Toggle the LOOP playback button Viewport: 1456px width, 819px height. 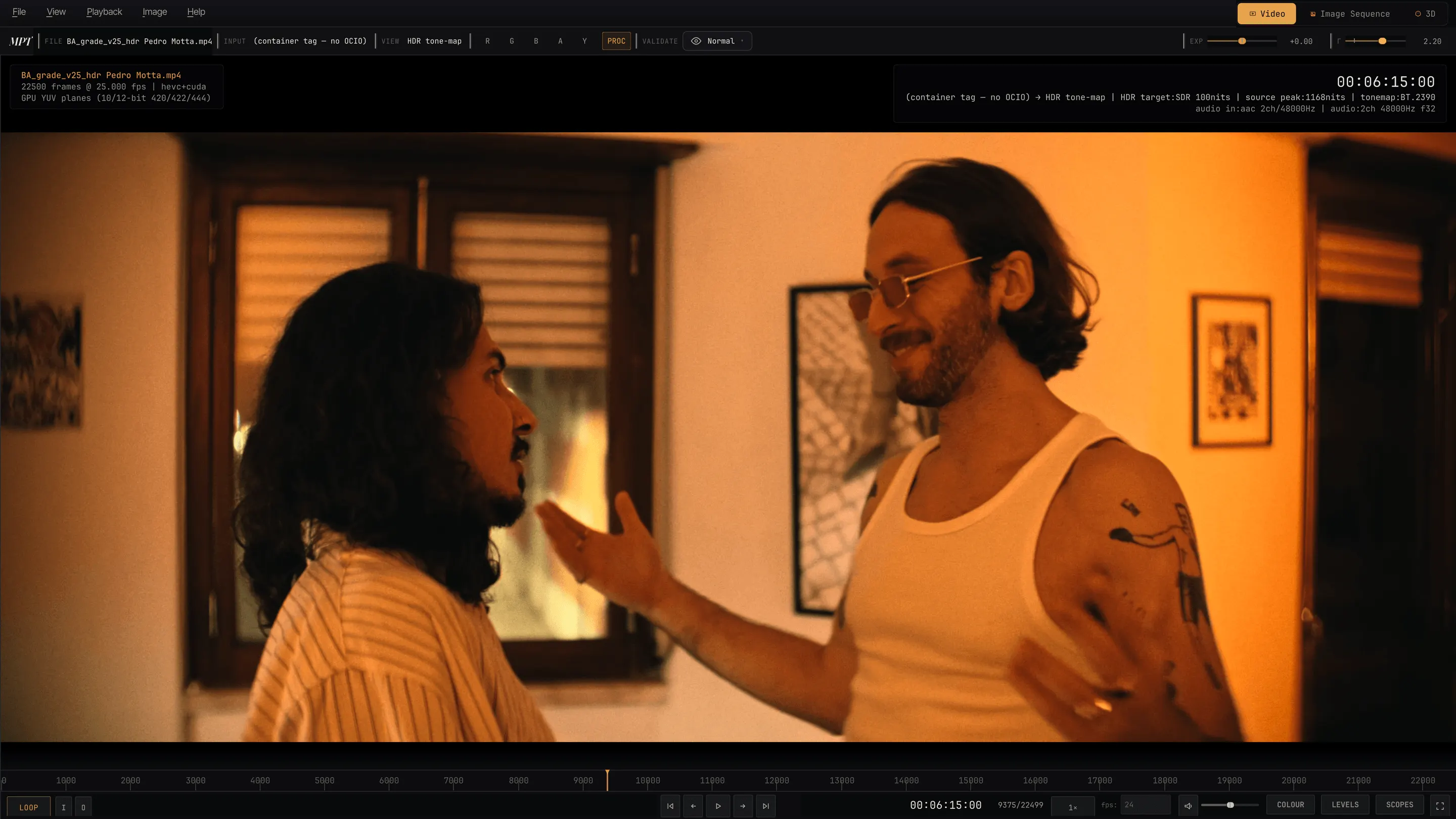point(29,807)
